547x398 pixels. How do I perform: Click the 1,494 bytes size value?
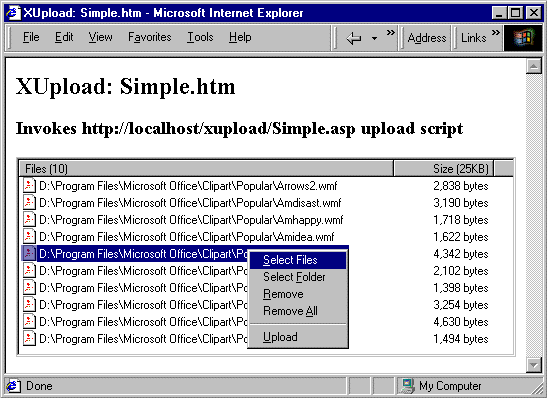click(460, 339)
